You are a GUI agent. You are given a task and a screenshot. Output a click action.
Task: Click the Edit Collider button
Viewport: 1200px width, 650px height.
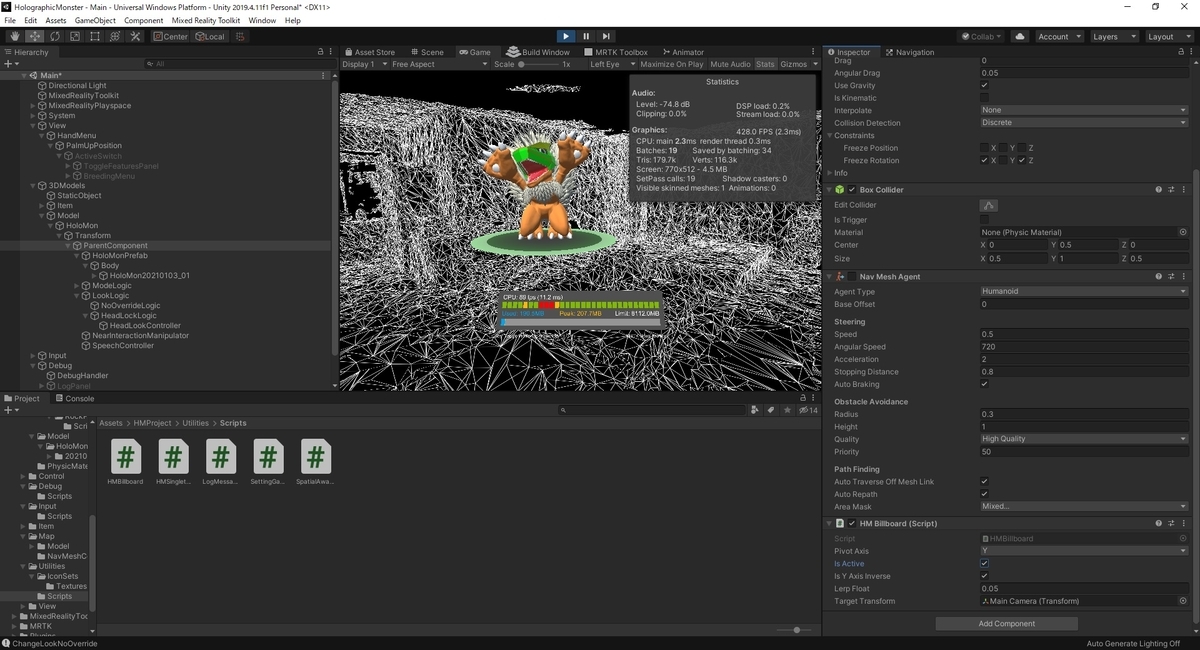click(x=988, y=205)
